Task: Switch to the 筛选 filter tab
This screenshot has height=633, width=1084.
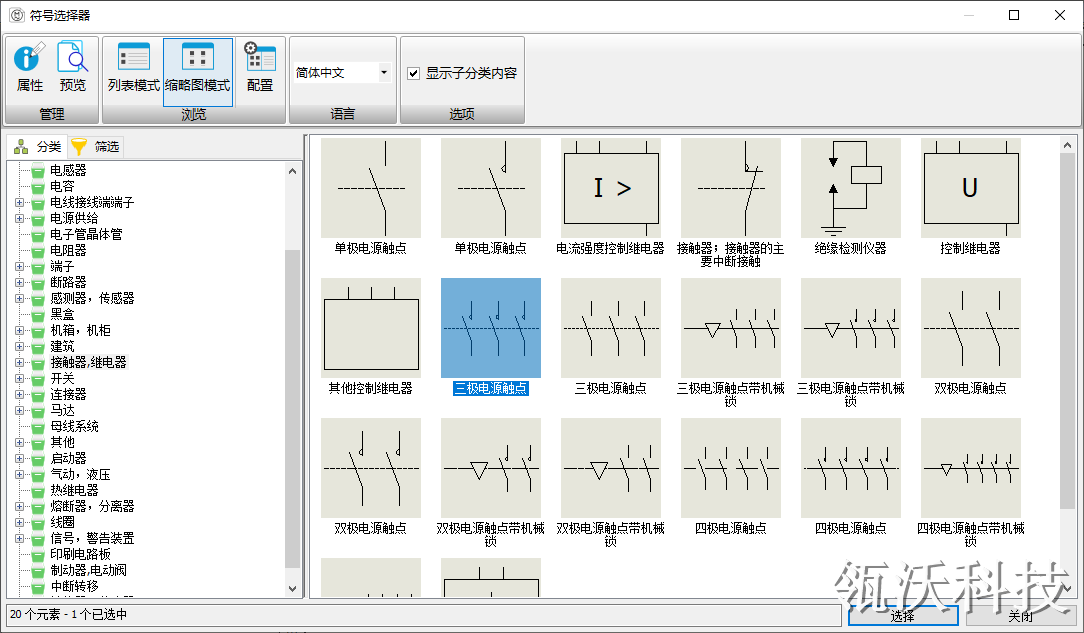Action: (x=95, y=147)
